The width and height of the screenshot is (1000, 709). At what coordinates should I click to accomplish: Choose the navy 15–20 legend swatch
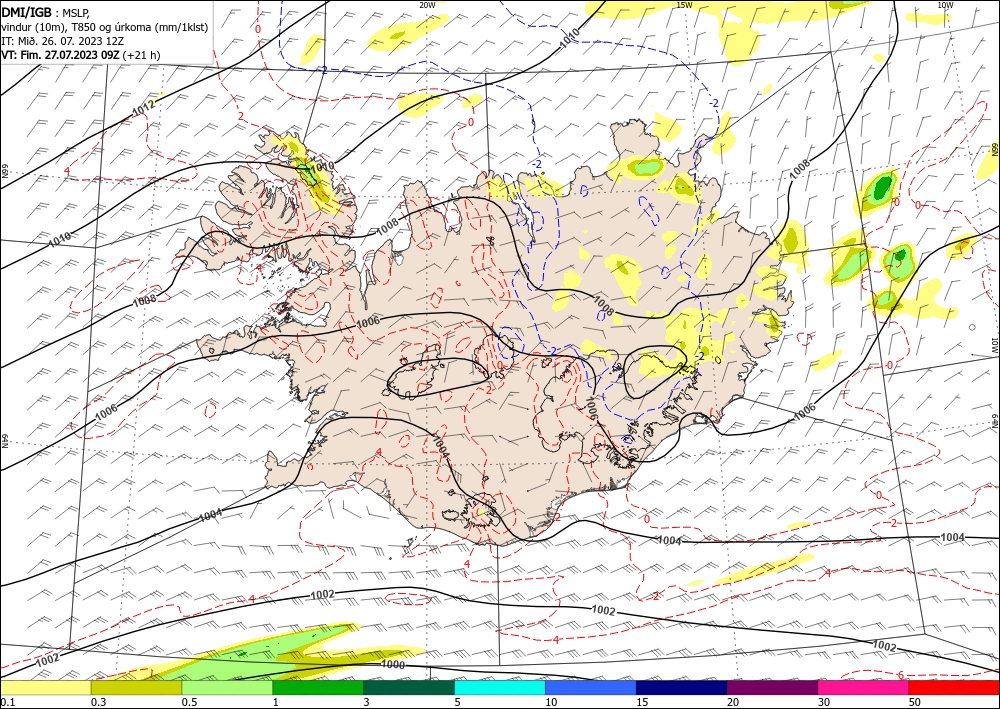pyautogui.click(x=682, y=688)
